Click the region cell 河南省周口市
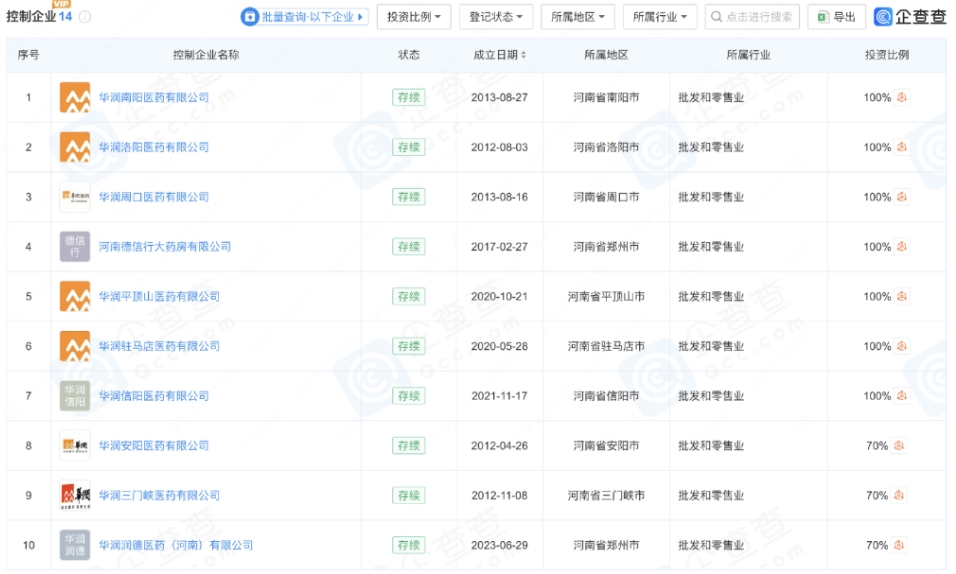The height and width of the screenshot is (574, 956). click(x=606, y=197)
